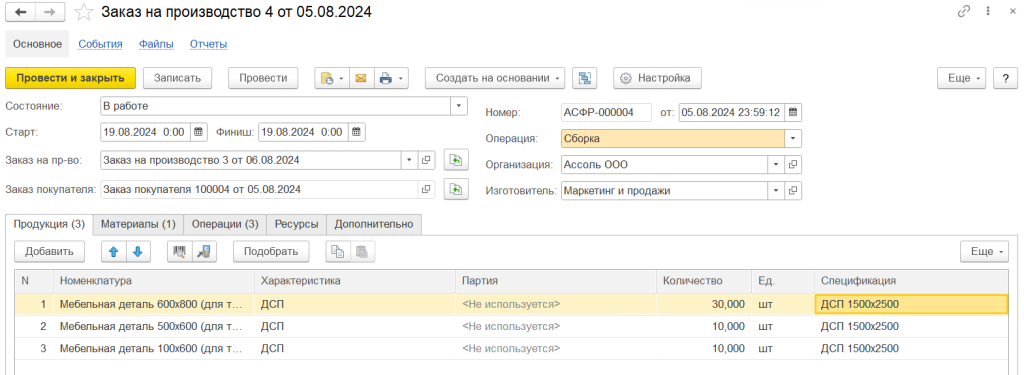Screen dimensions: 1024x375
Task: Click Провести и закрыть button
Action: (x=71, y=78)
